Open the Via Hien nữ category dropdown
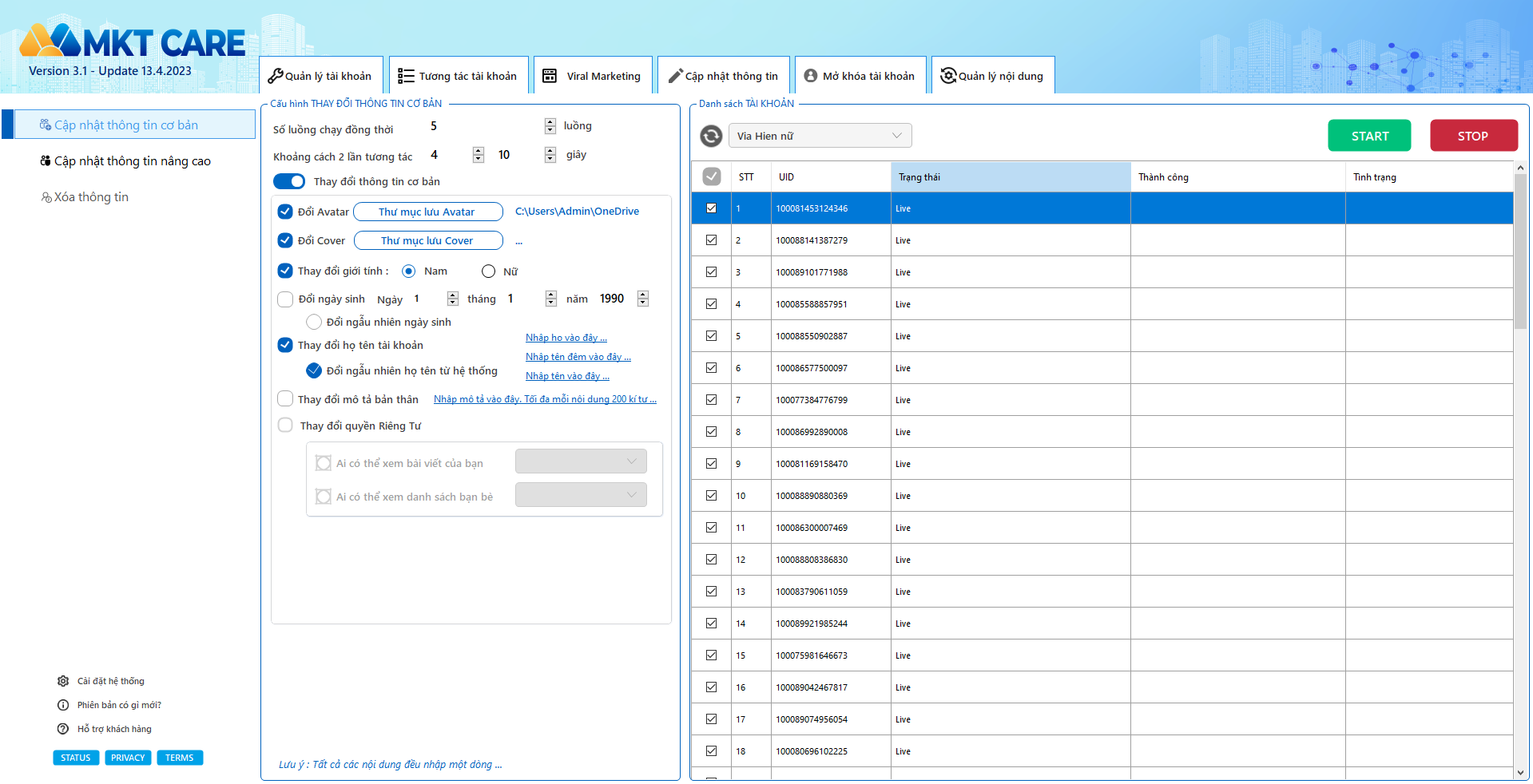The image size is (1533, 784). click(x=820, y=136)
